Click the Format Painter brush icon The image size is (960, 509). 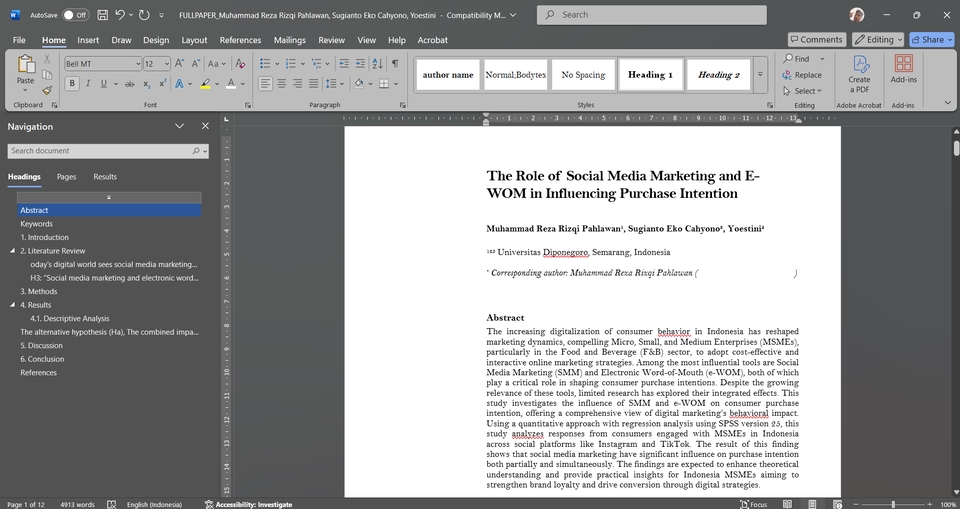pyautogui.click(x=47, y=91)
